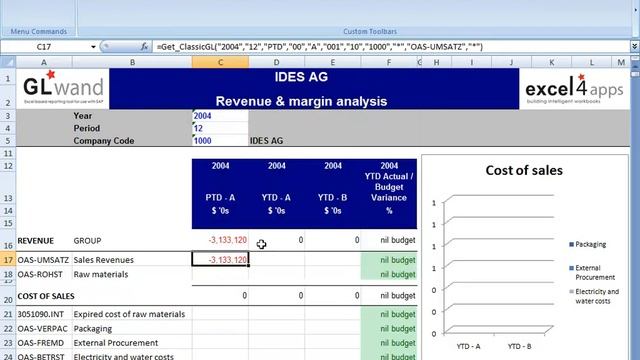
Task: Click the External Procurement label cell
Action: pos(132,343)
